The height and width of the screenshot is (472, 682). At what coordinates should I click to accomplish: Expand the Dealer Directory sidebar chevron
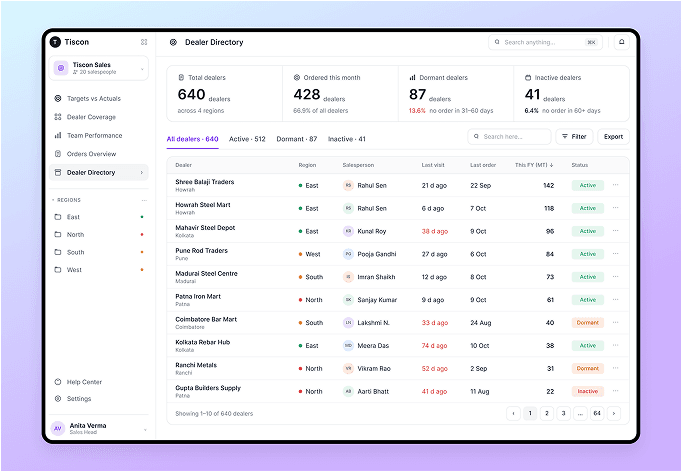point(142,173)
